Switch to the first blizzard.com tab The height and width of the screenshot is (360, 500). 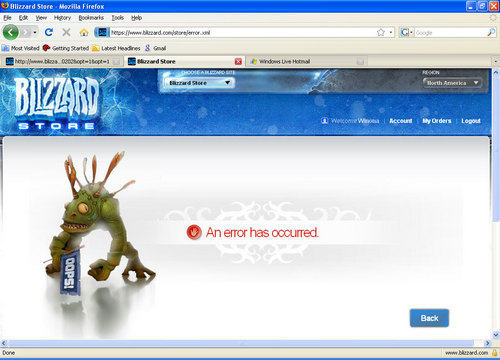point(63,61)
